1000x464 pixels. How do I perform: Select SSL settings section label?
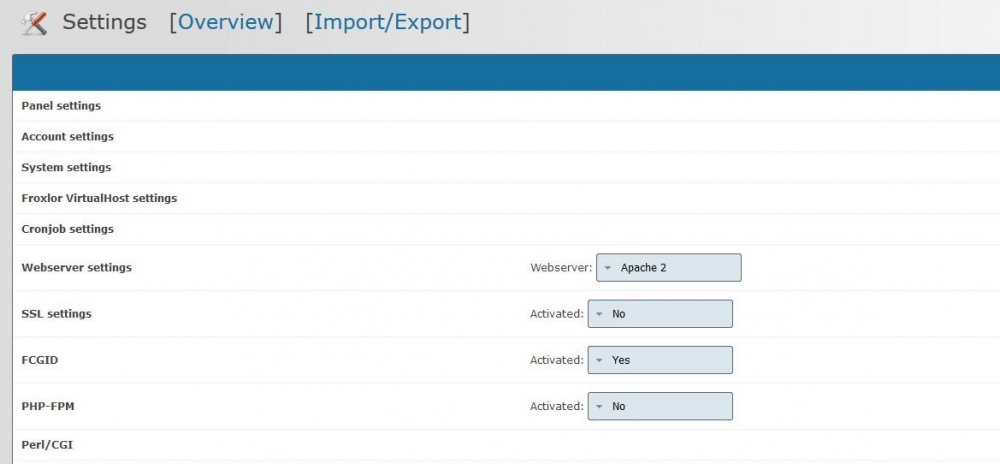point(56,314)
